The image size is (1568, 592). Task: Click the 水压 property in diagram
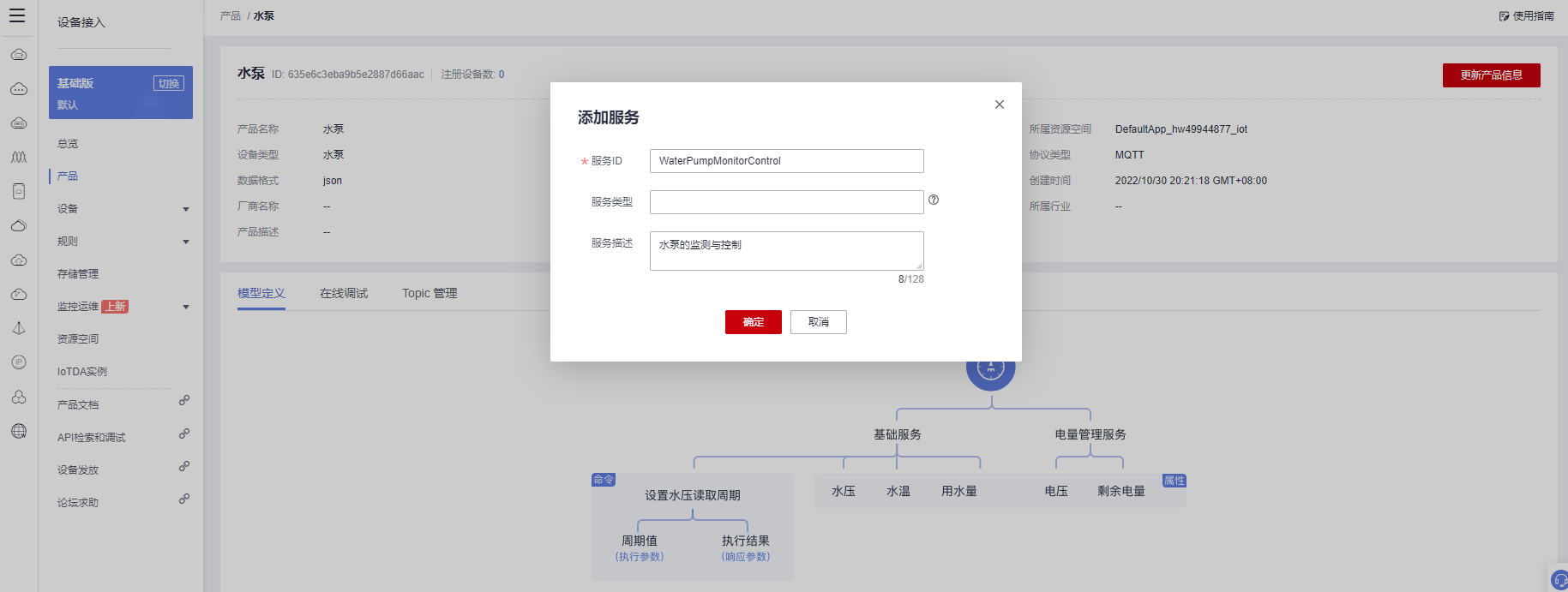click(844, 491)
